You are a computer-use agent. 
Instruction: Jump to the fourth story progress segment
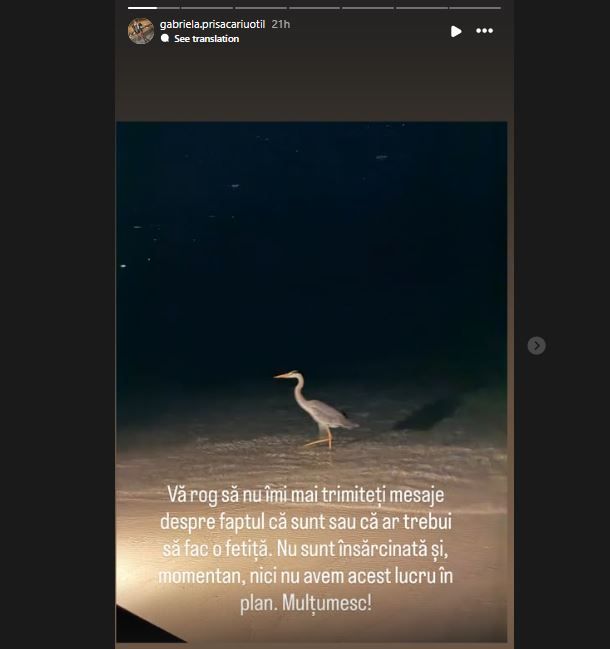coord(315,8)
